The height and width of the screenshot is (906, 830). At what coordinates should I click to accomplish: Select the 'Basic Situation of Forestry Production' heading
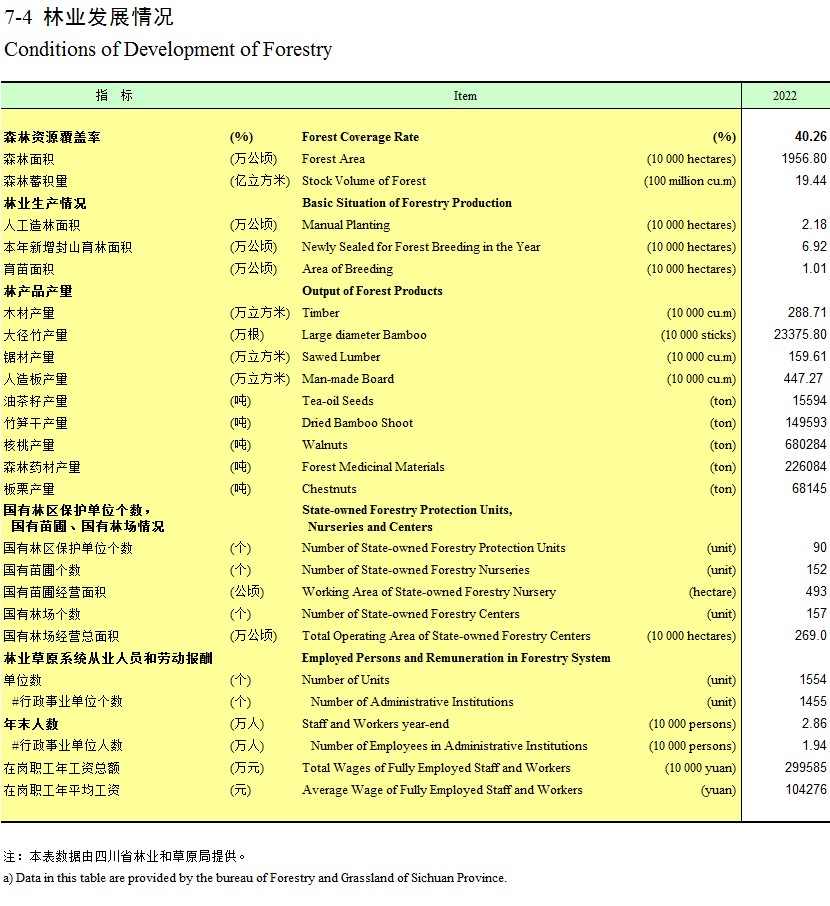pyautogui.click(x=407, y=203)
